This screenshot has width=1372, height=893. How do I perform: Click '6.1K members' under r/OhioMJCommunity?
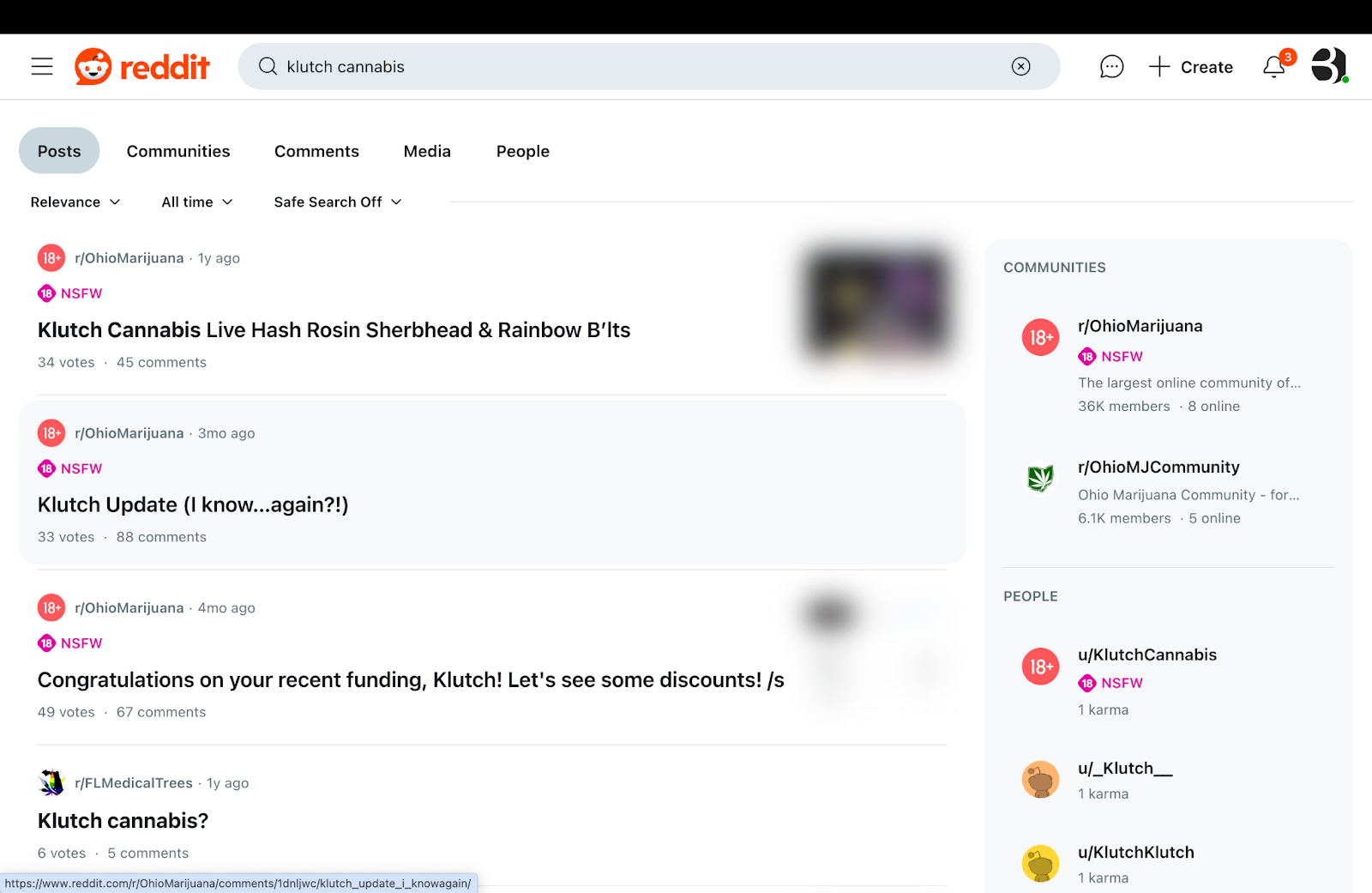[1124, 518]
